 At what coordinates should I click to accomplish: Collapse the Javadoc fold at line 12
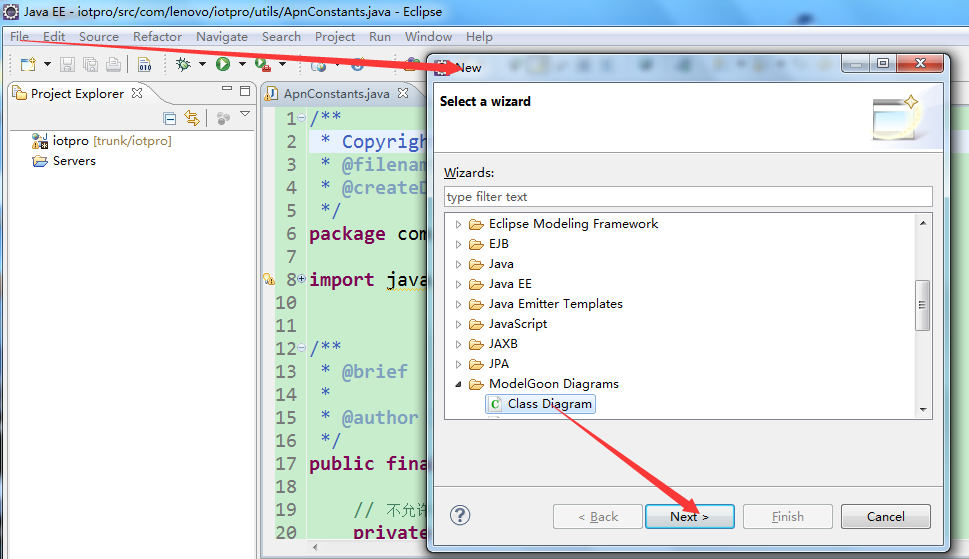pos(302,348)
